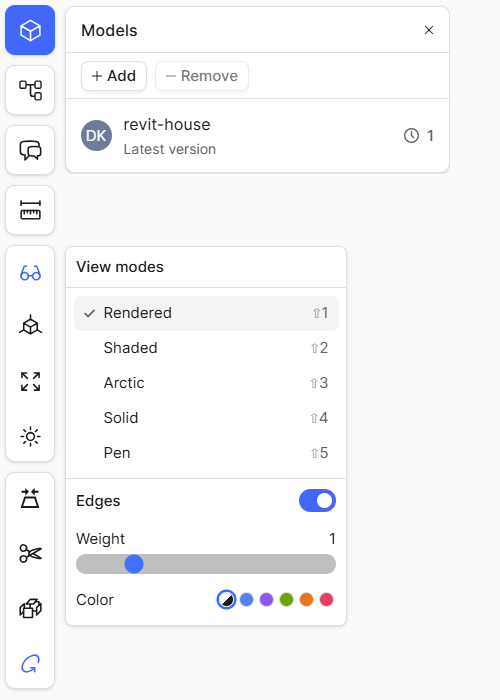The height and width of the screenshot is (700, 500).
Task: Activate the Measure ruler tool
Action: (30, 210)
